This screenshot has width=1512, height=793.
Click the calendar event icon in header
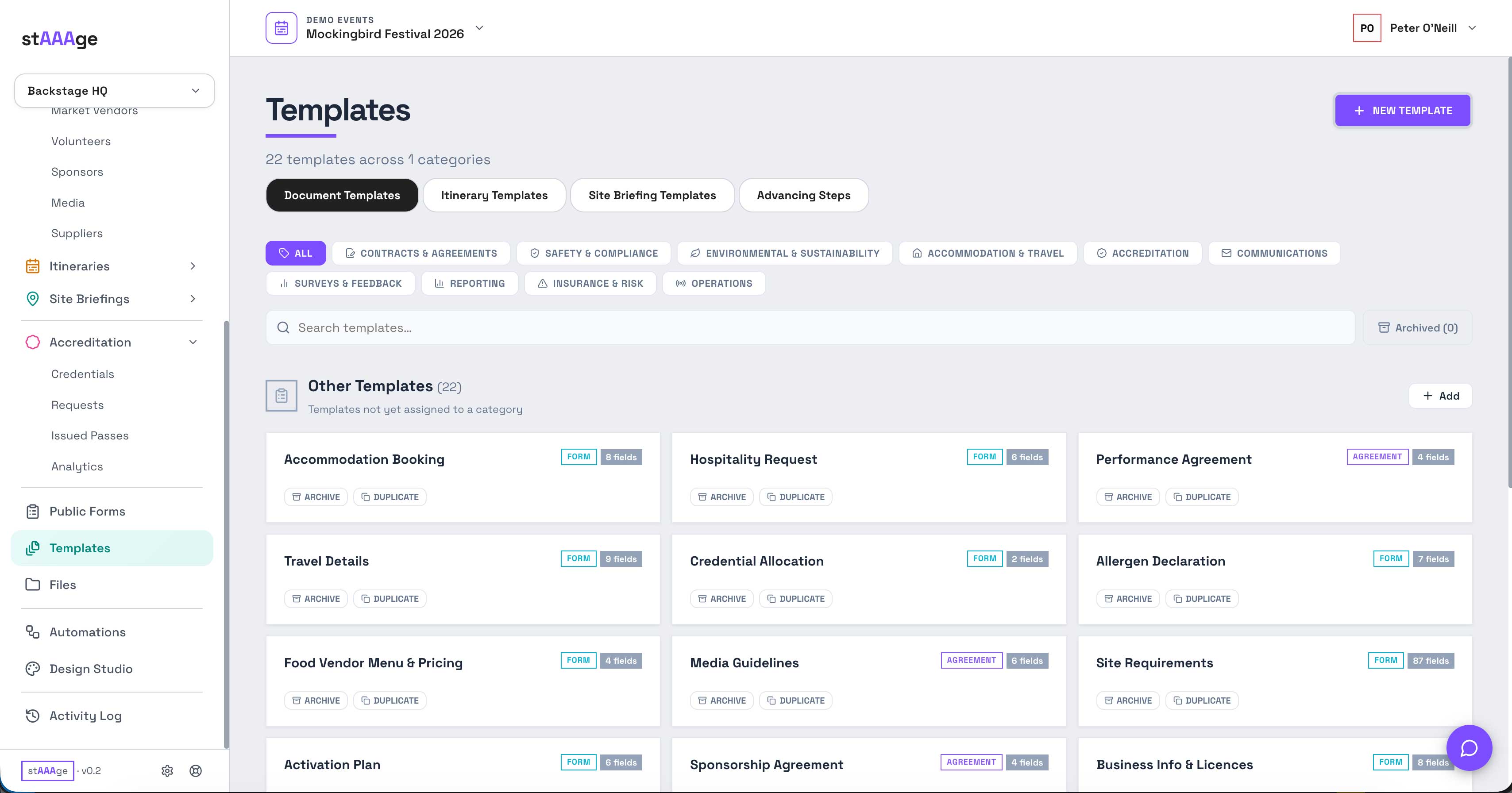pyautogui.click(x=281, y=28)
